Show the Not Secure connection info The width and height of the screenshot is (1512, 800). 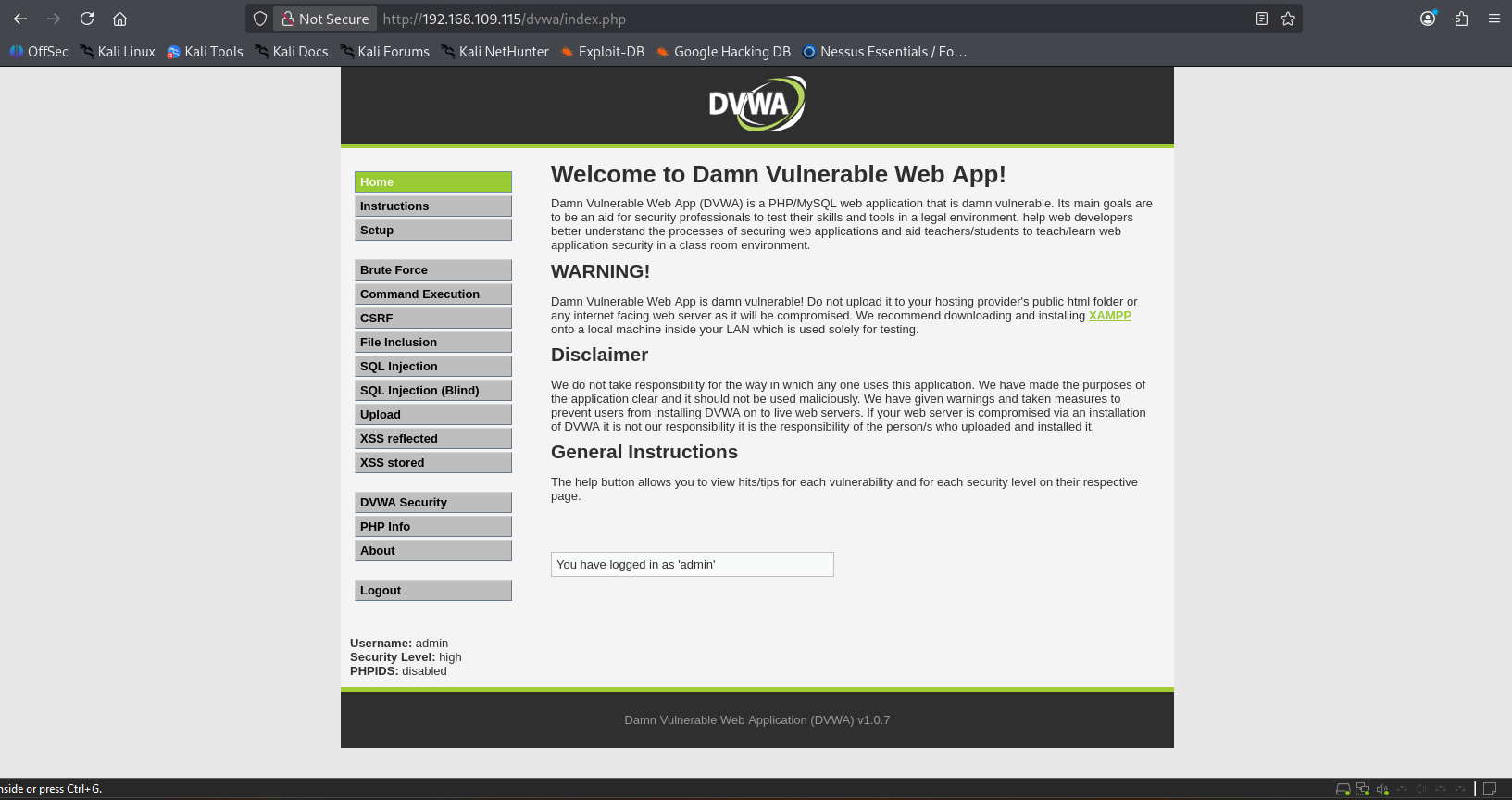(325, 19)
